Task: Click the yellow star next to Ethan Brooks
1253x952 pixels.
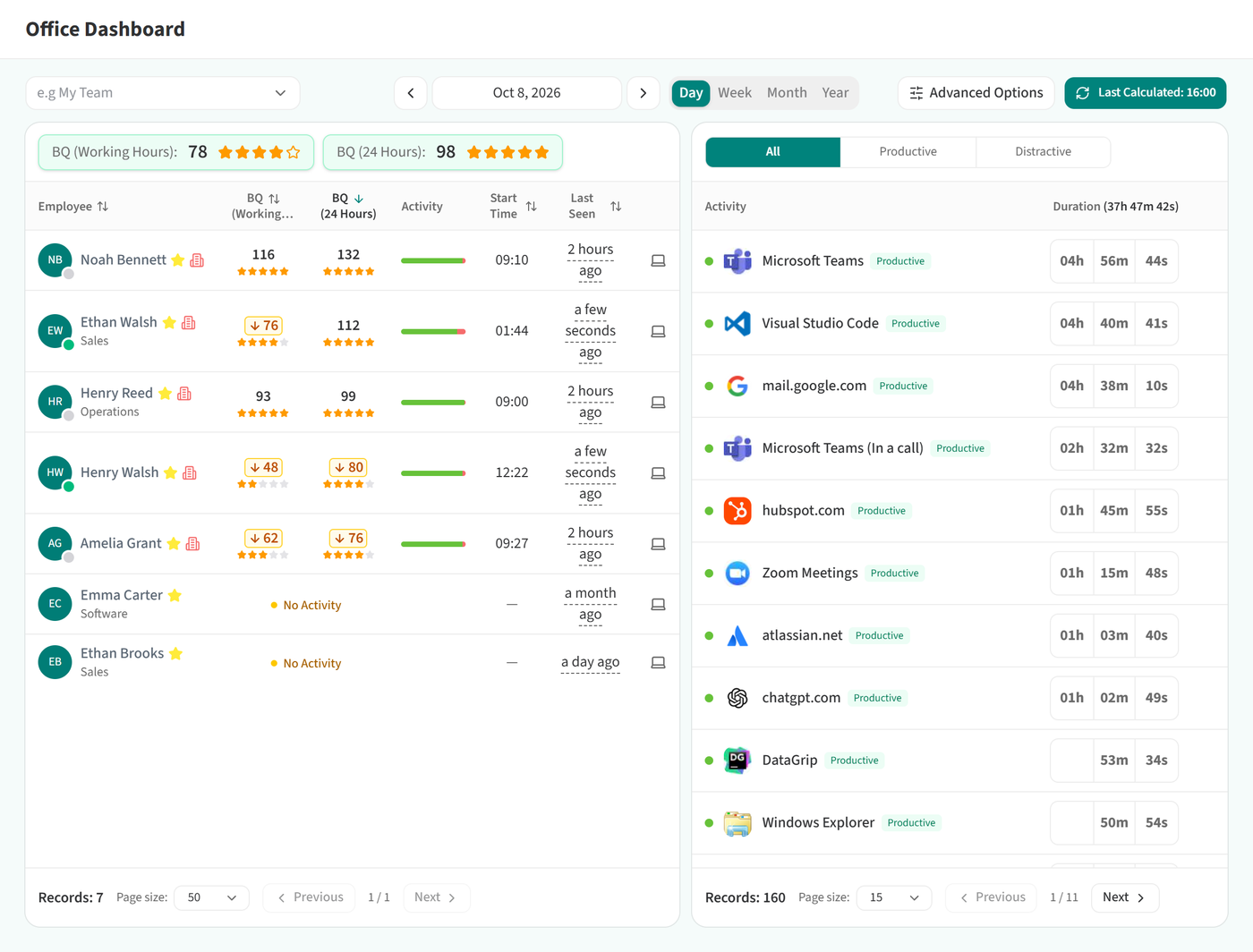Action: pos(175,654)
